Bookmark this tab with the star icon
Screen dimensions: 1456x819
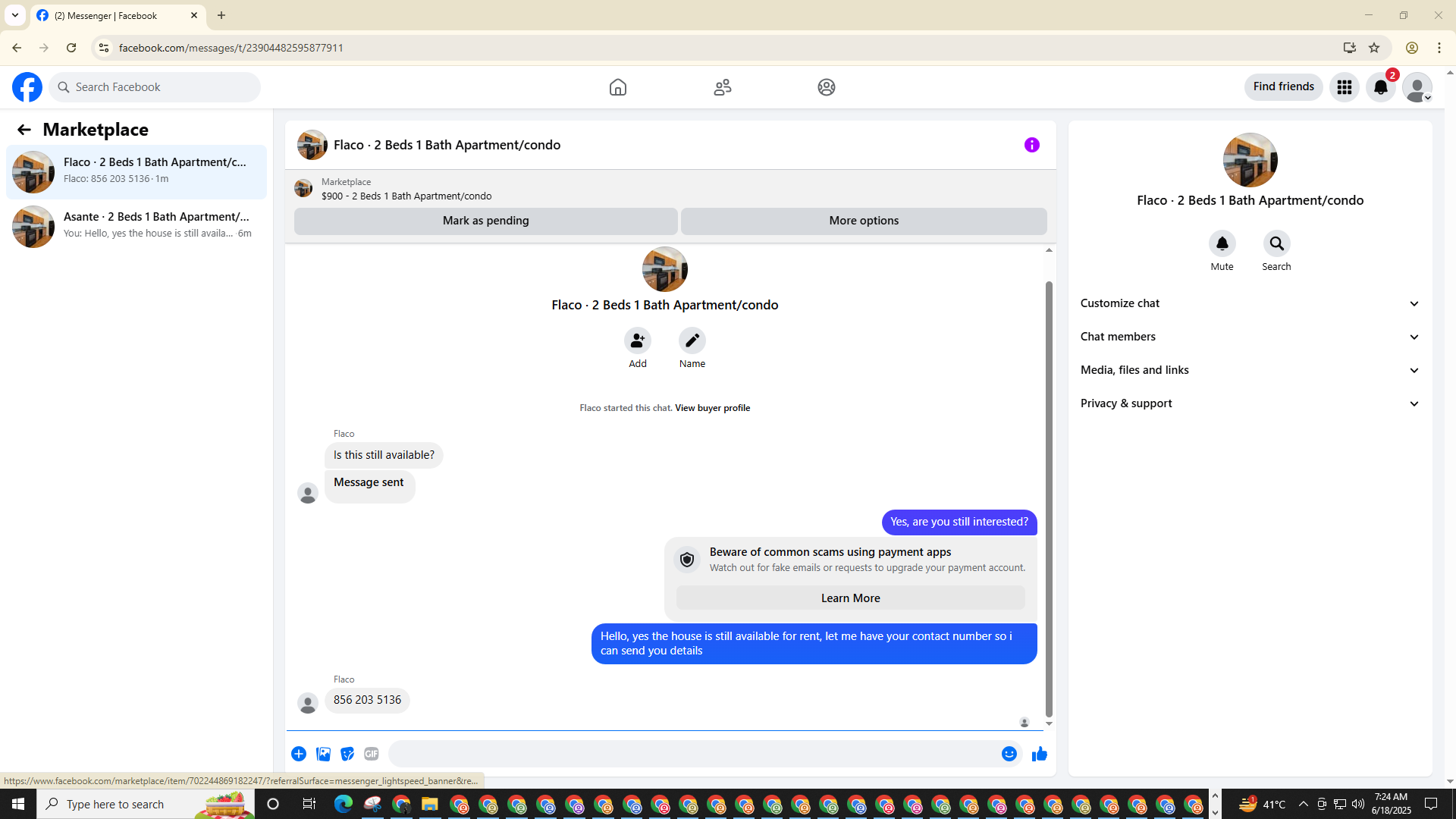(x=1374, y=48)
